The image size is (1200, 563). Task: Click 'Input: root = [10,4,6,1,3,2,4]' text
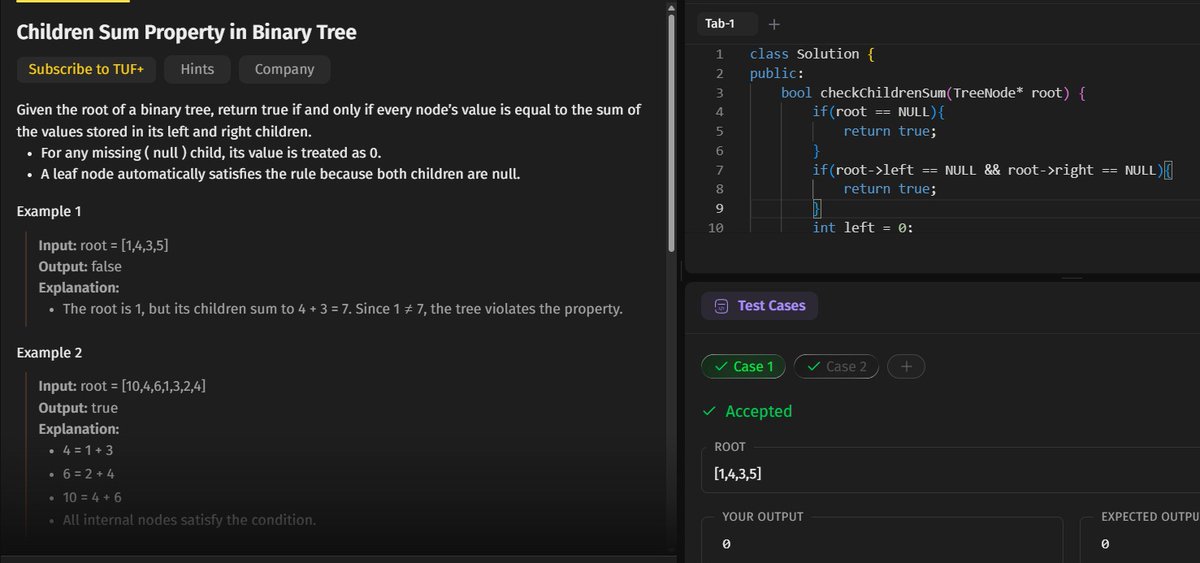(x=122, y=386)
